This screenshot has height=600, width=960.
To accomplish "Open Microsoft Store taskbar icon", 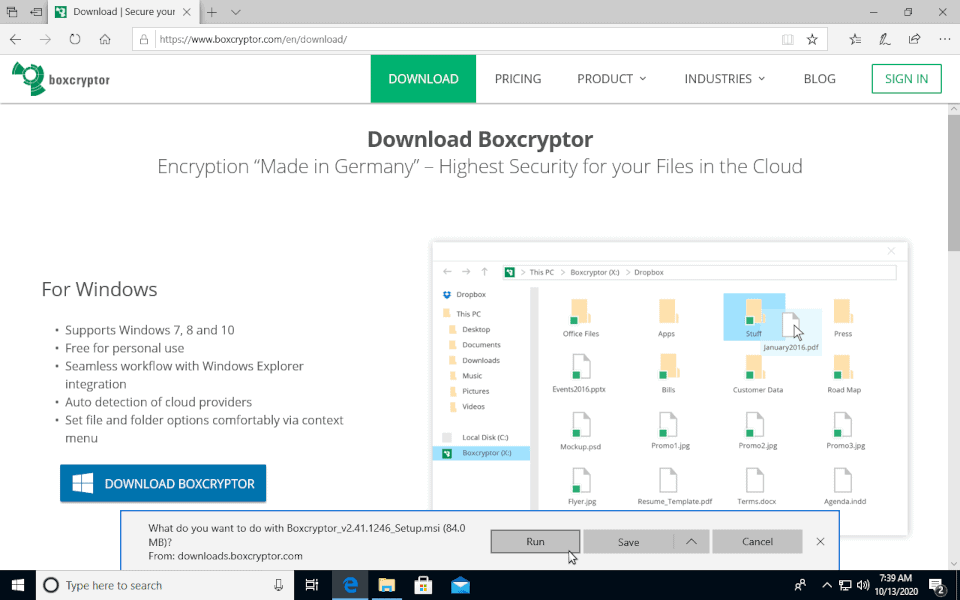I will click(423, 585).
